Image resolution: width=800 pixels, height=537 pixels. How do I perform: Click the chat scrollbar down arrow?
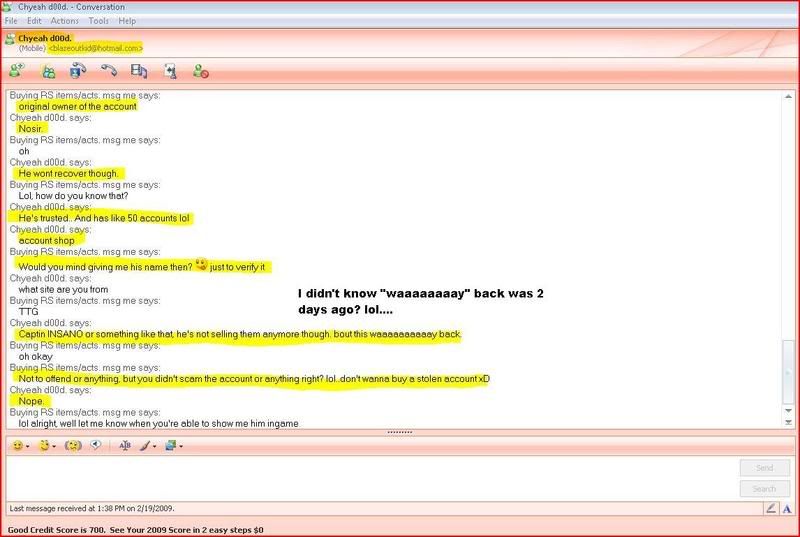[788, 411]
